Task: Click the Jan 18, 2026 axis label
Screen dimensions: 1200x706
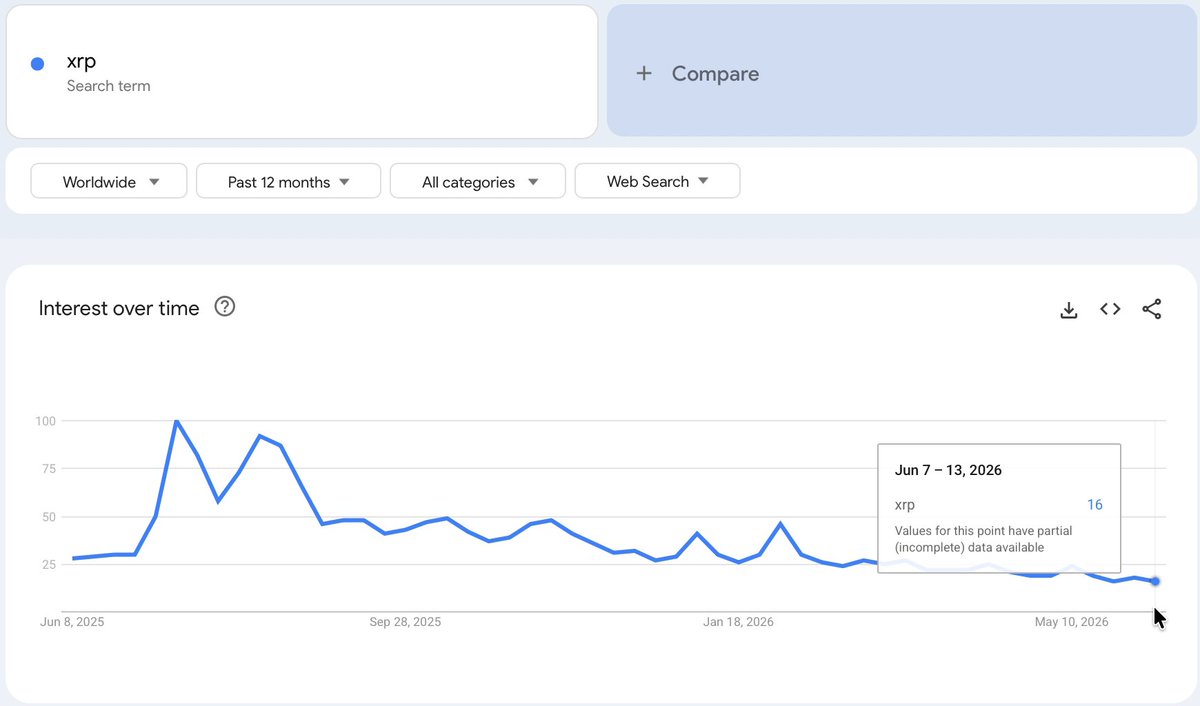Action: 738,622
